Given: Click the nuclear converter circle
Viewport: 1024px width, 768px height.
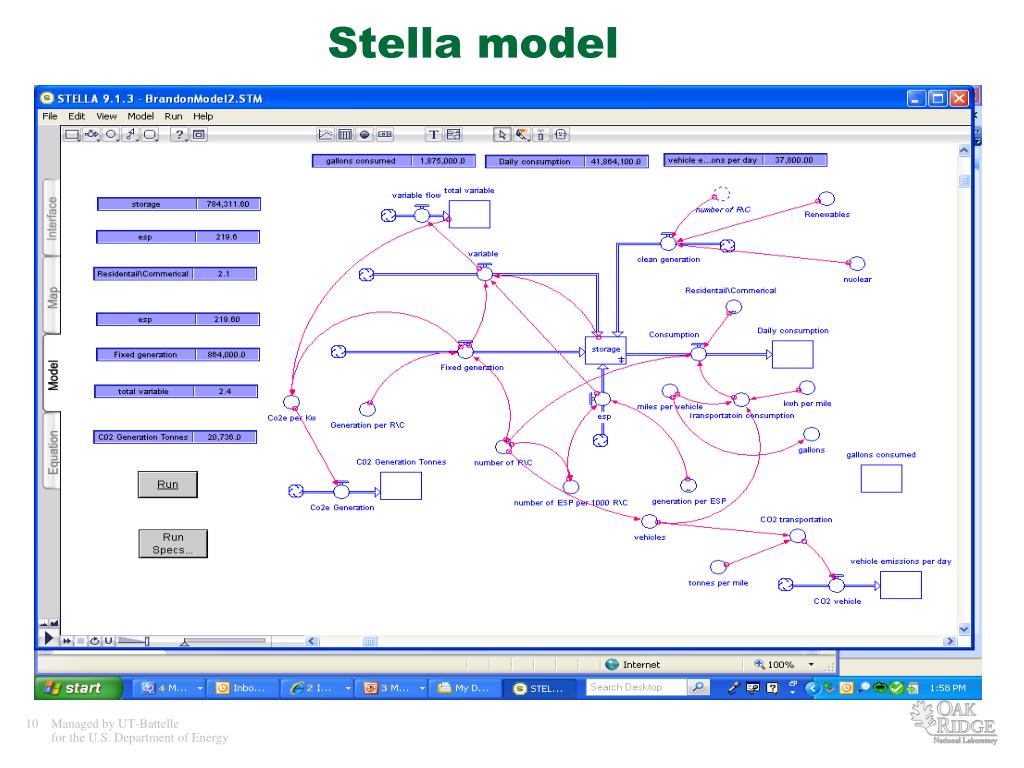Looking at the screenshot, I should (x=856, y=264).
